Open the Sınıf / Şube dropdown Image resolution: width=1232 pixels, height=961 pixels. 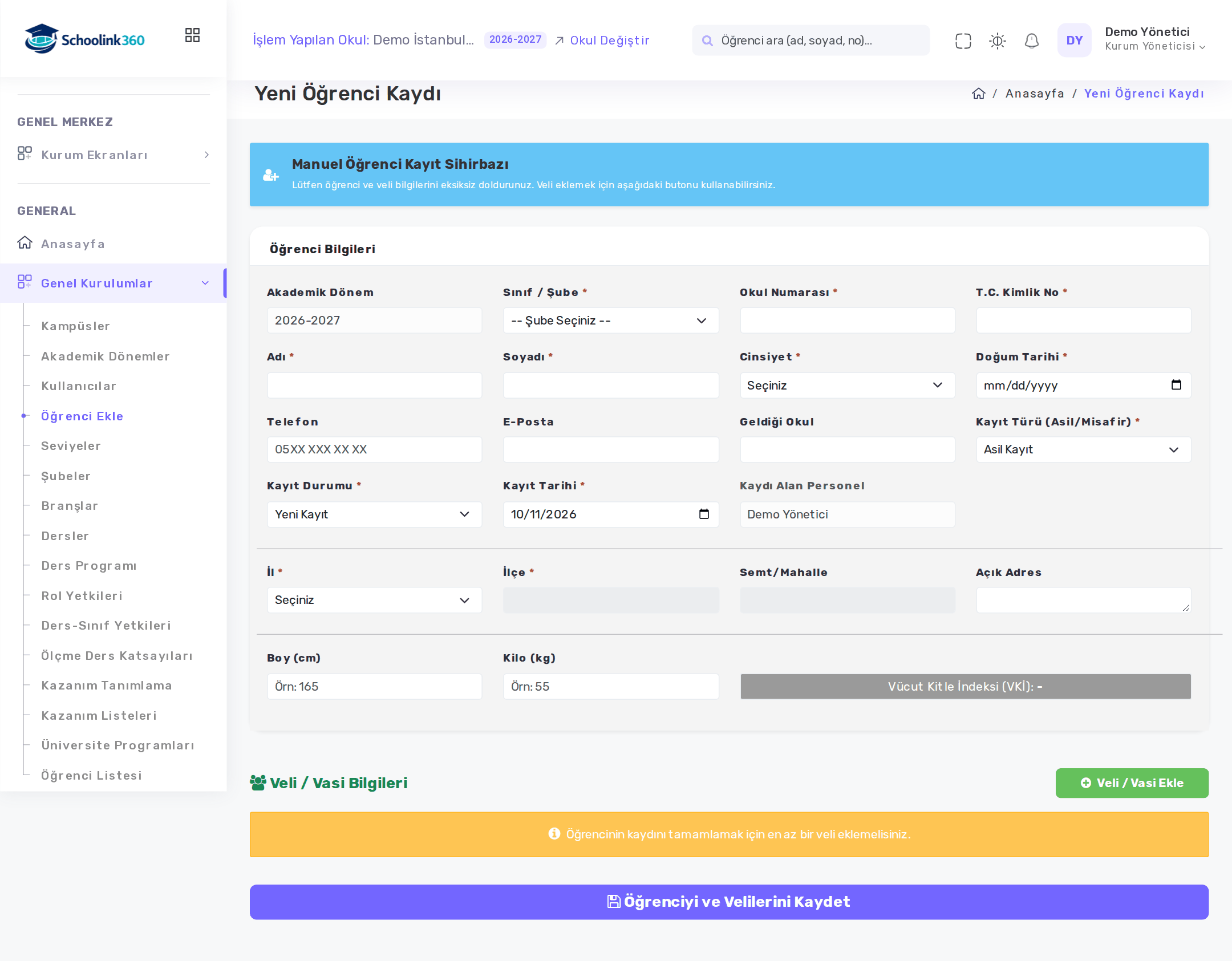click(x=610, y=321)
